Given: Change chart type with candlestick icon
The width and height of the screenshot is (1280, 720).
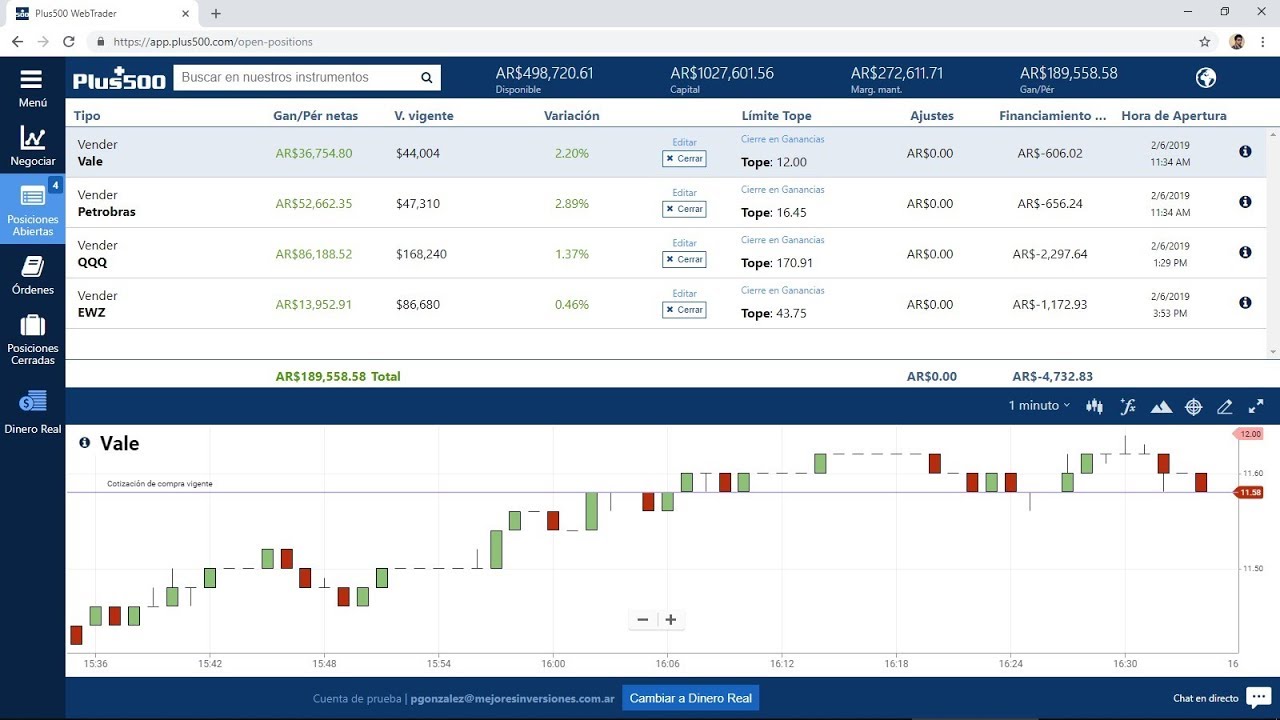Looking at the screenshot, I should pyautogui.click(x=1095, y=406).
